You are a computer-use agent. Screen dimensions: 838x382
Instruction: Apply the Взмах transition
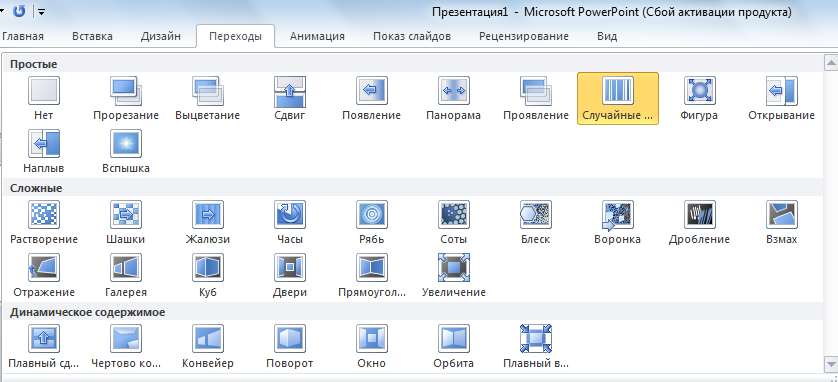pyautogui.click(x=781, y=222)
